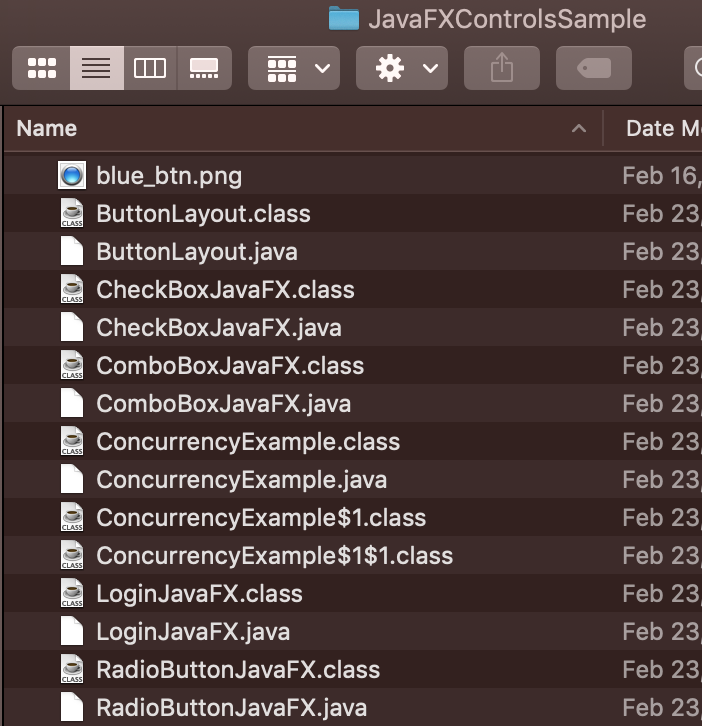Screen dimensions: 702x726
Task: Select the RadioButtonJavaFX.java file name
Action: (x=232, y=707)
